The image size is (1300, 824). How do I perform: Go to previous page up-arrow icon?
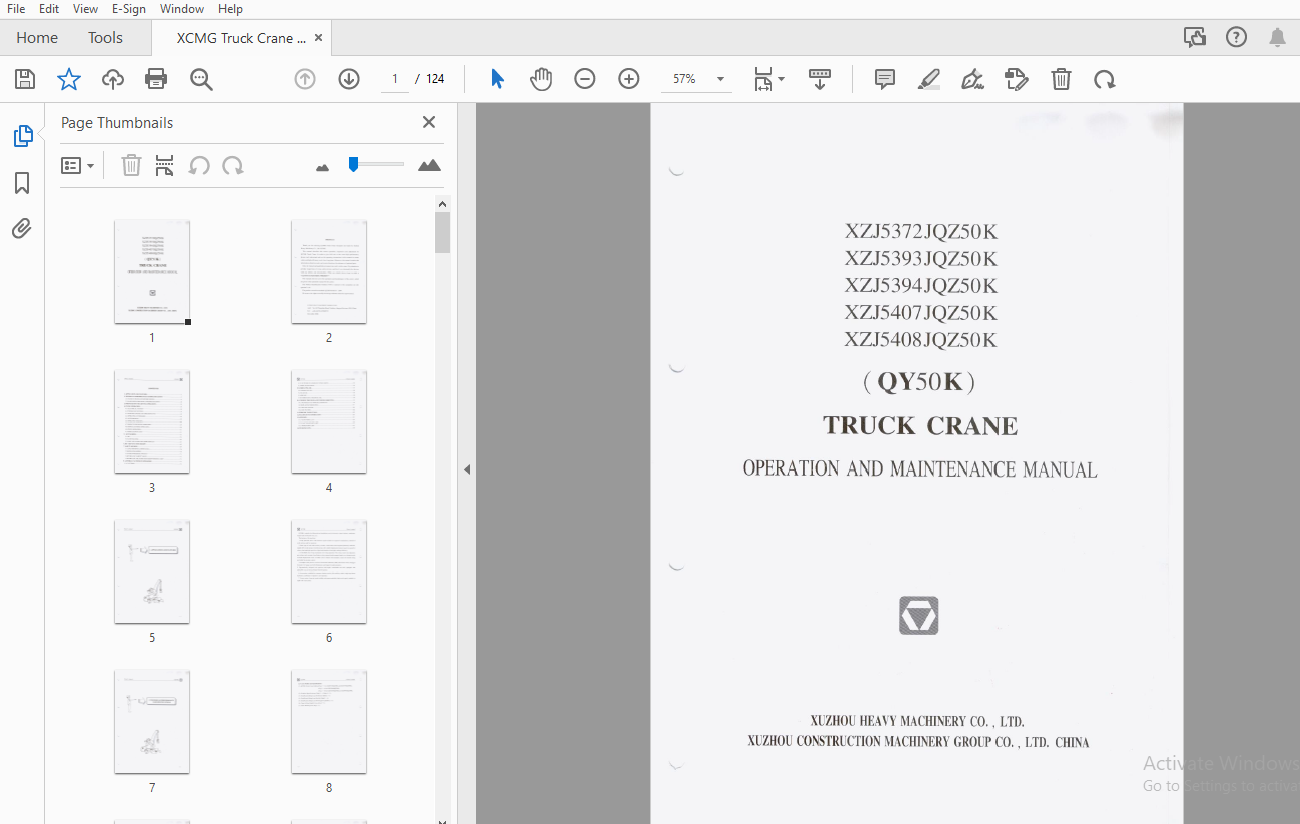(x=305, y=79)
